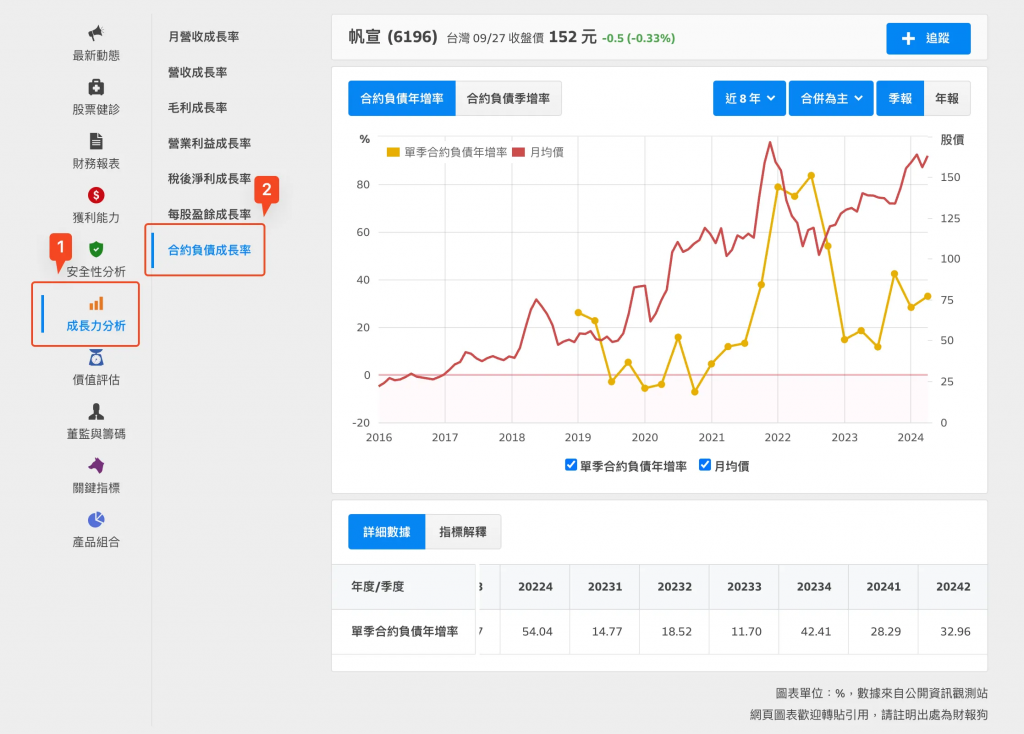1024x734 pixels.
Task: Click the 最新動態 megaphone icon
Action: point(96,34)
